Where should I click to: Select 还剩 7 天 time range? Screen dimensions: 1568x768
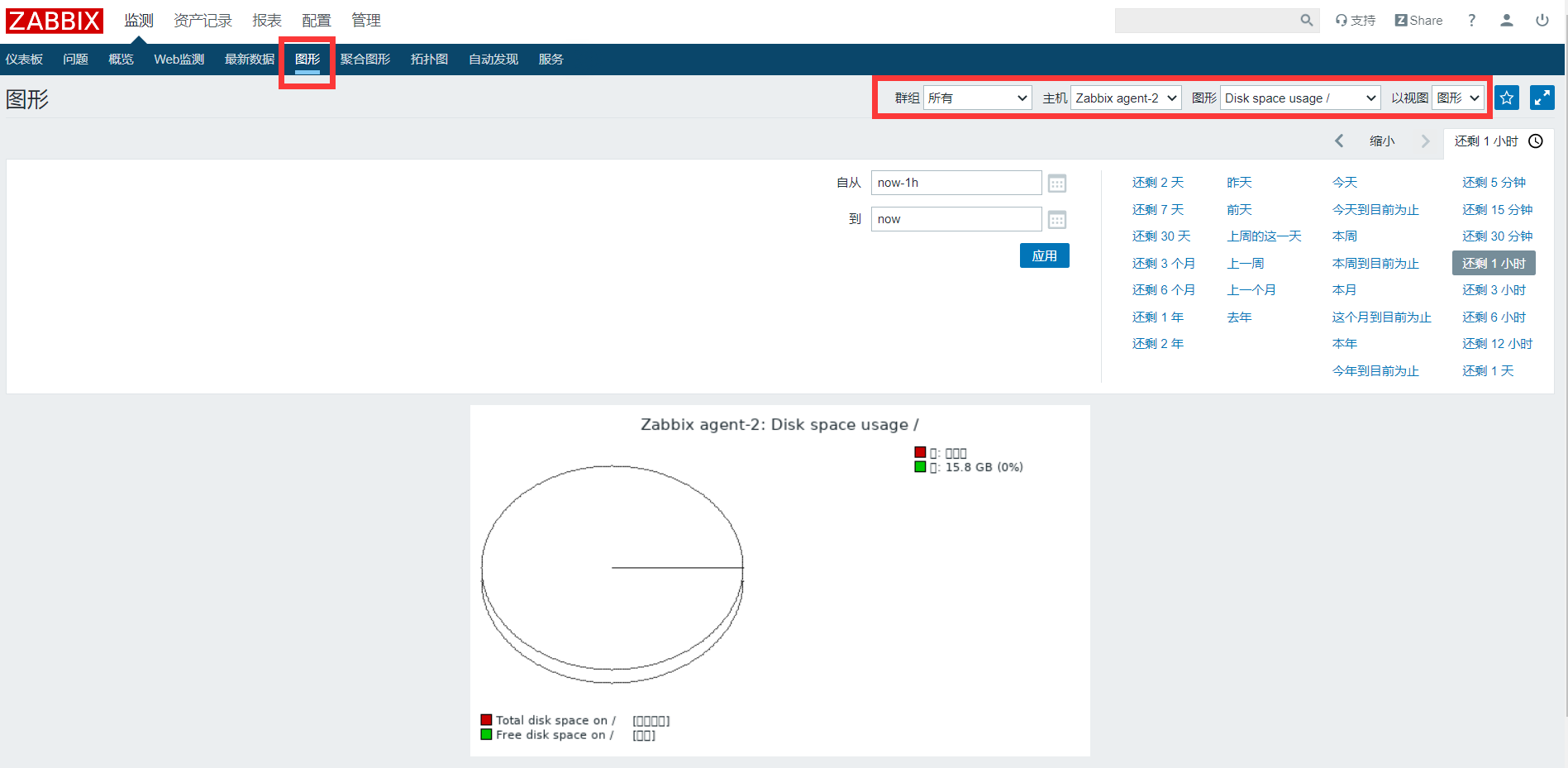(1158, 210)
